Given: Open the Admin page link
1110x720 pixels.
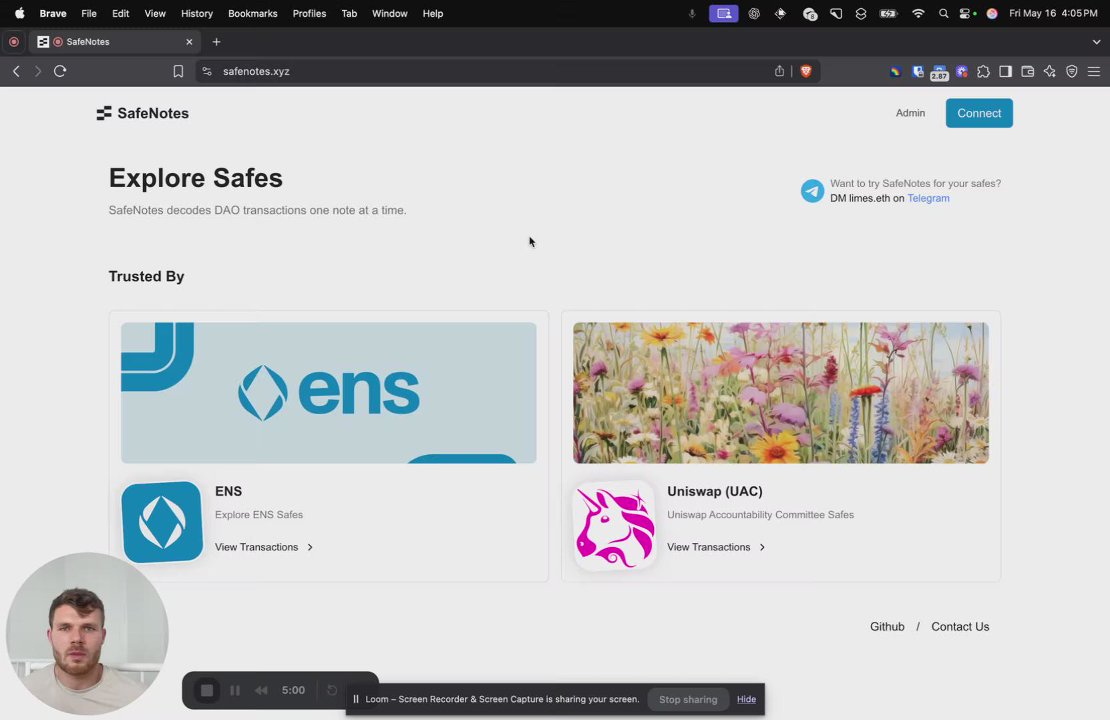Looking at the screenshot, I should coord(910,113).
